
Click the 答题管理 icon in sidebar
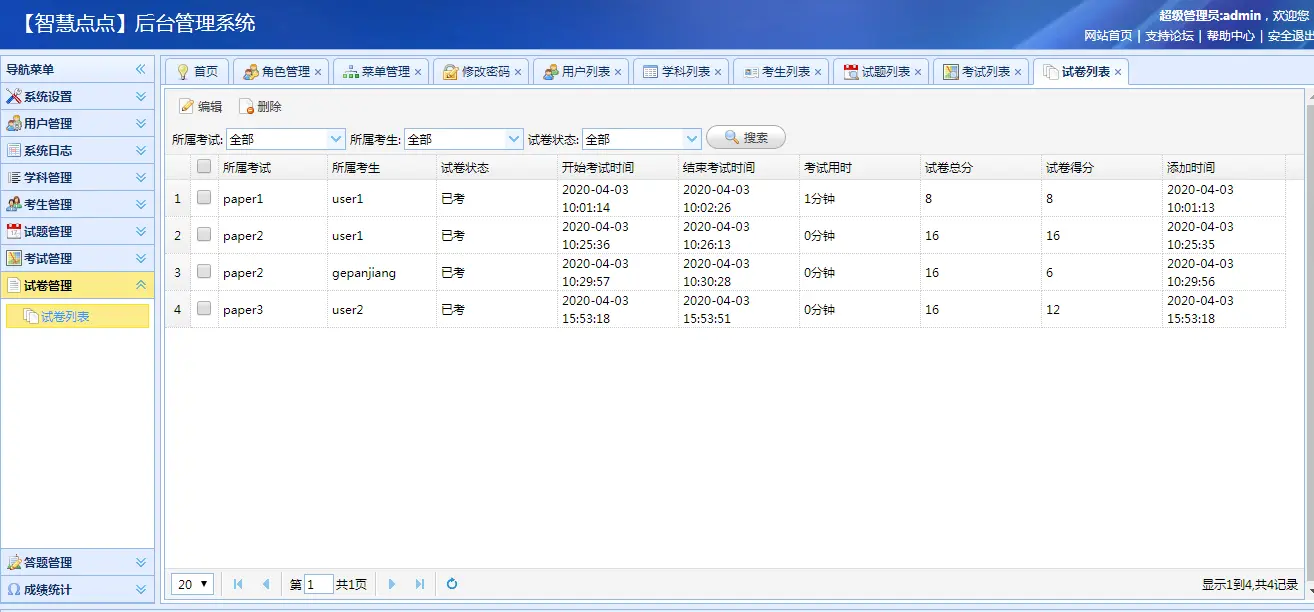(14, 563)
